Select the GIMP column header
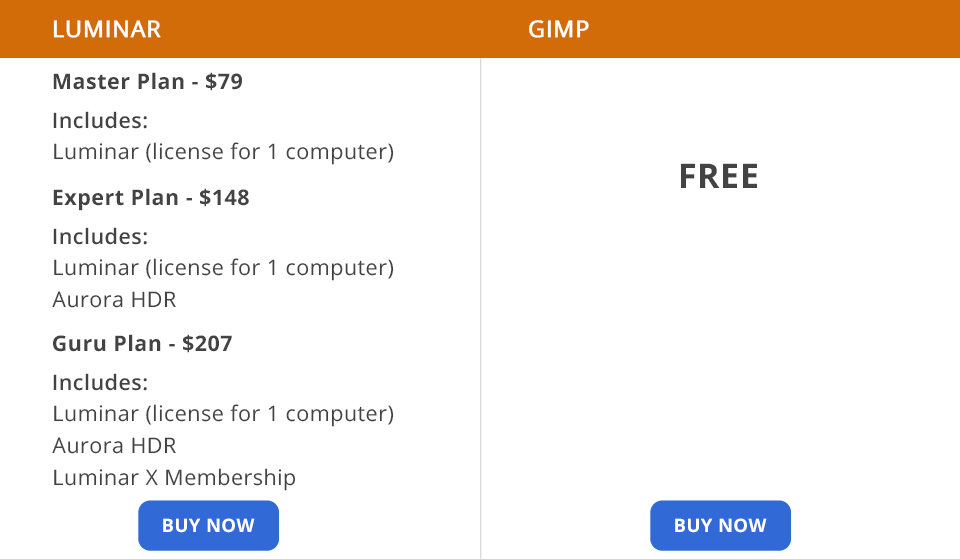The height and width of the screenshot is (559, 960). 558,29
